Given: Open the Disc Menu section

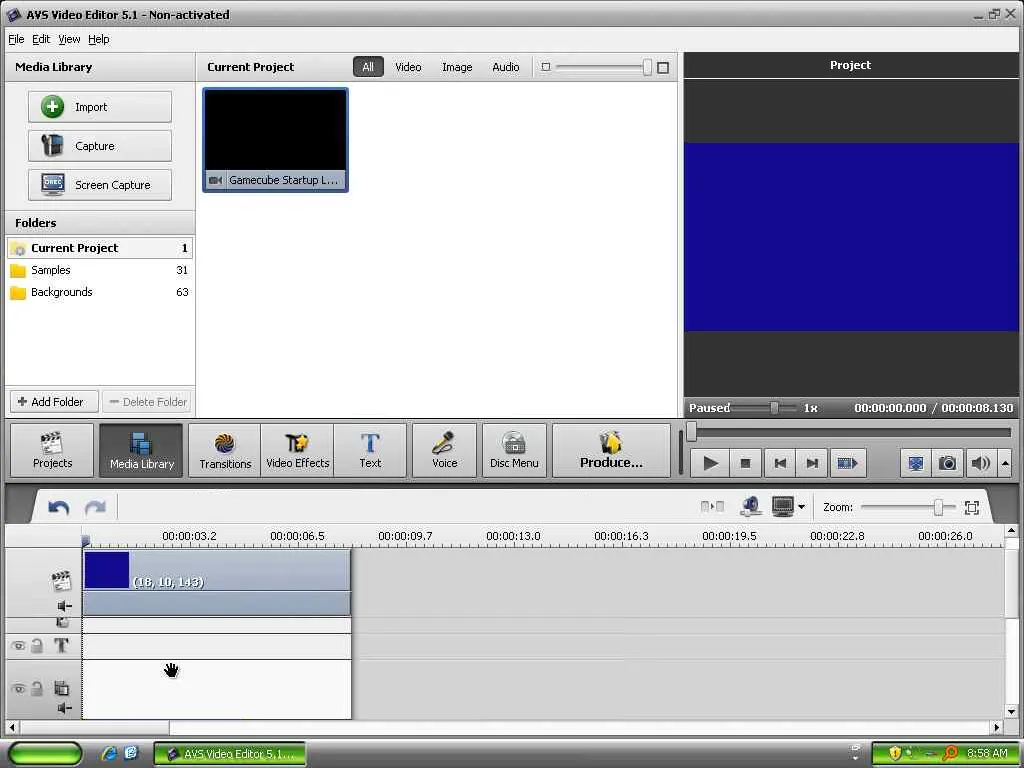Looking at the screenshot, I should tap(514, 451).
